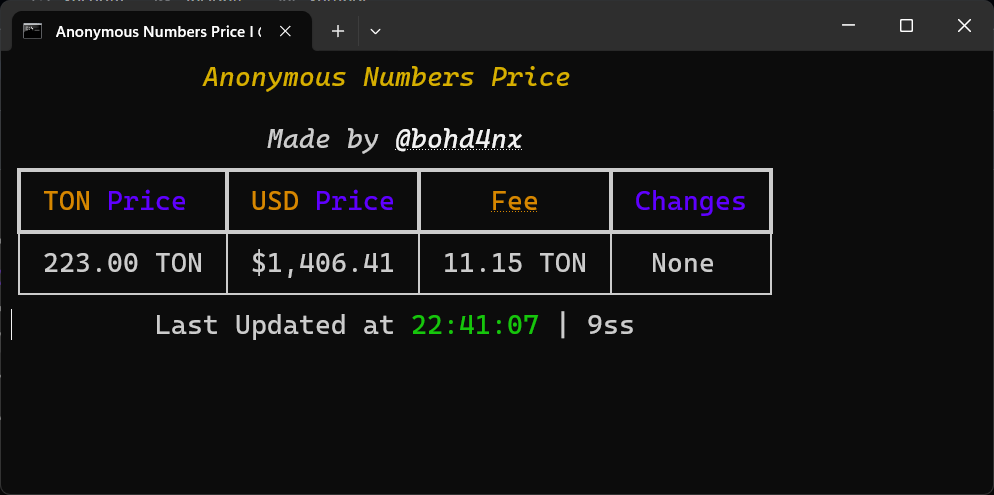Viewport: 994px width, 495px height.
Task: Click the 223.00 TON value cell
Action: [123, 263]
